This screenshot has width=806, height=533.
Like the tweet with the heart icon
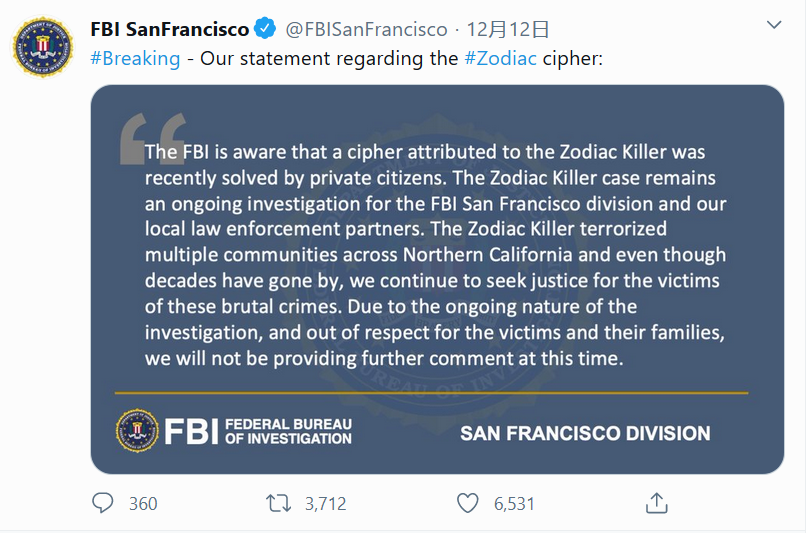(x=467, y=503)
